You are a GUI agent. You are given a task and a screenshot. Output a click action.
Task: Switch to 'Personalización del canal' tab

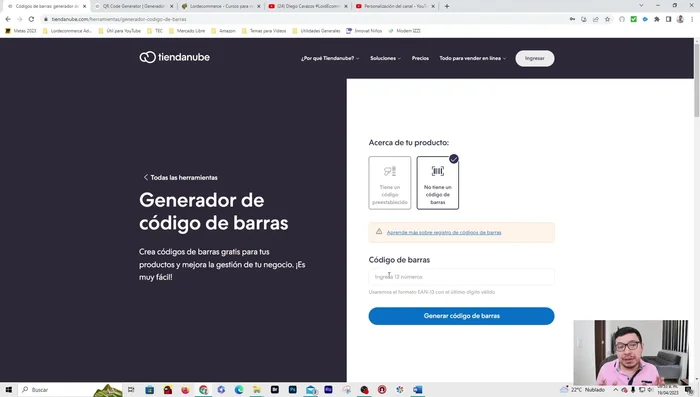395,6
